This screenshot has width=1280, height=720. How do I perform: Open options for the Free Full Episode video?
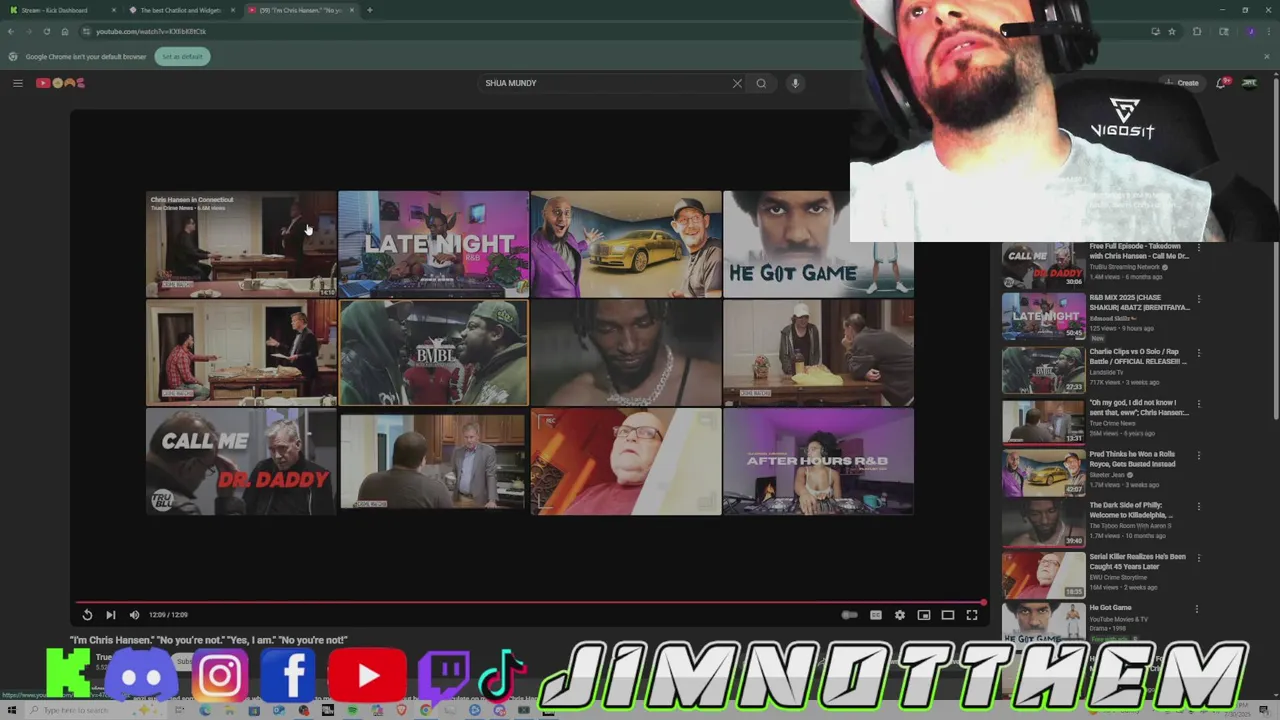1198,247
